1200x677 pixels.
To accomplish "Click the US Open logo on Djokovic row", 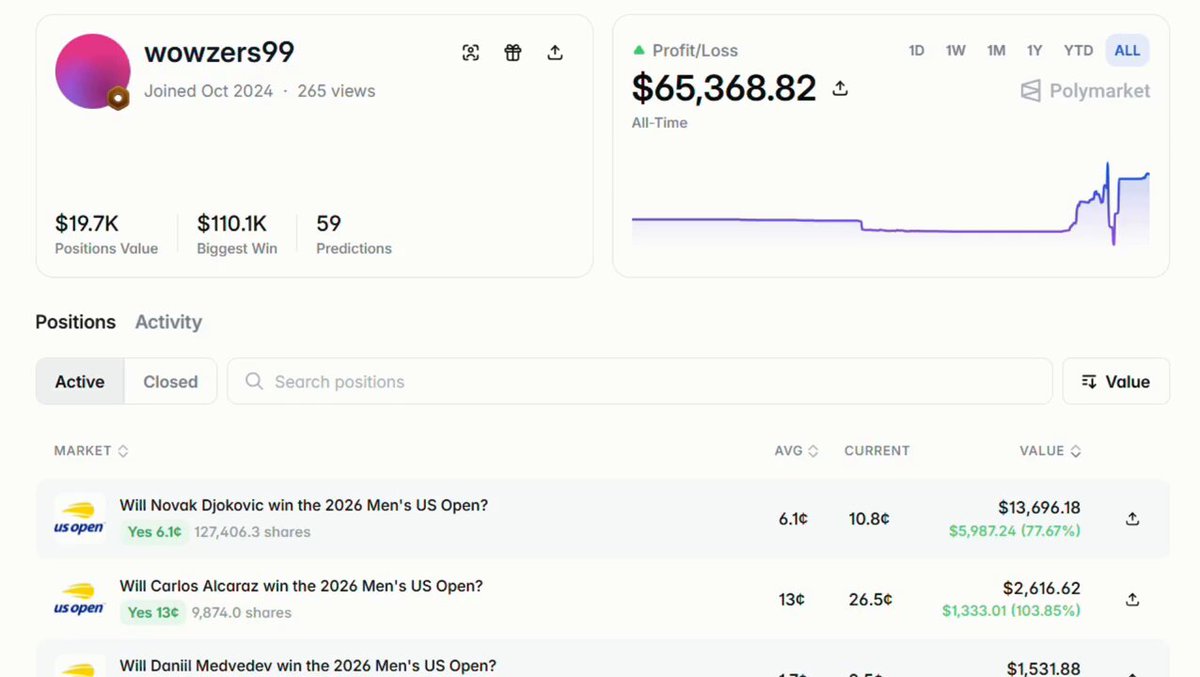I will point(80,518).
